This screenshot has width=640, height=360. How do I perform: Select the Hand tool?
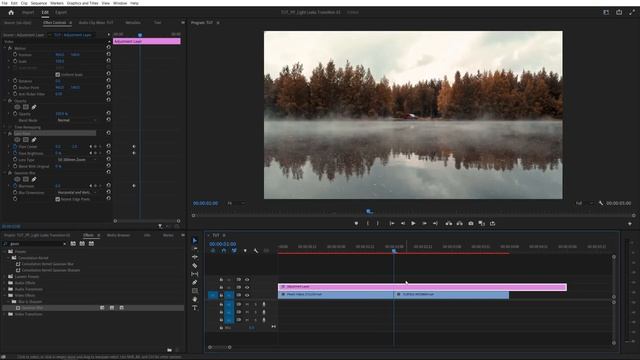pos(195,300)
